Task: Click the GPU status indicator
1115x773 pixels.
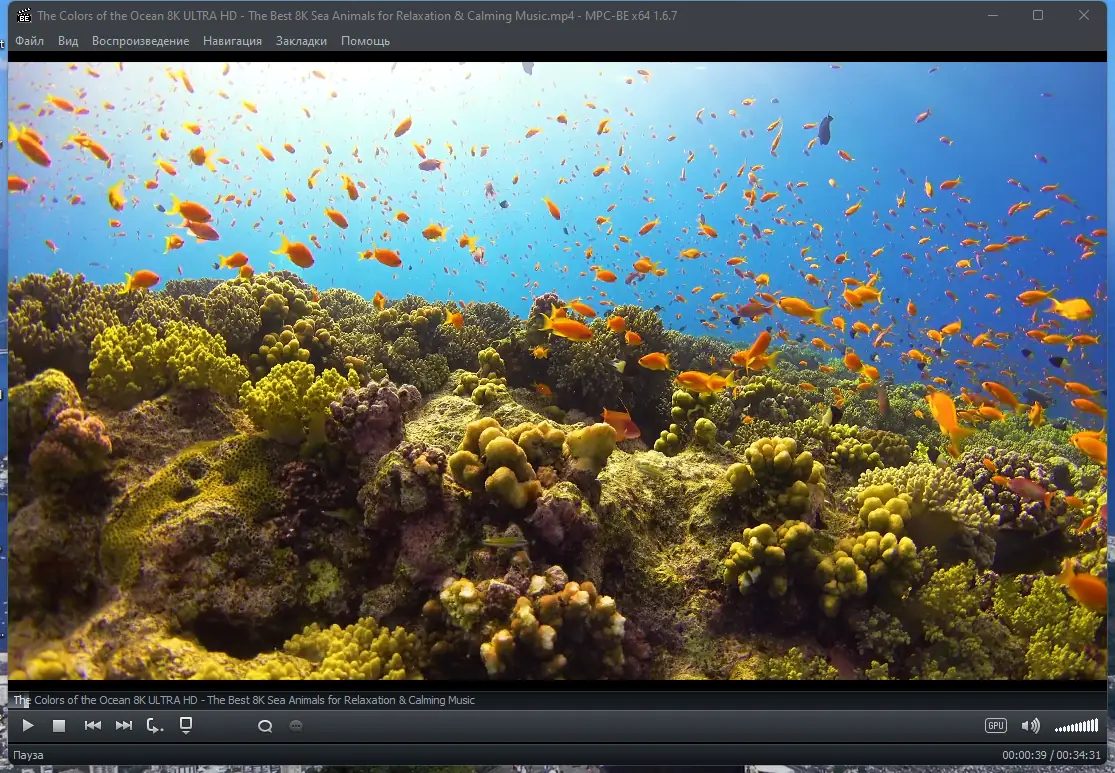Action: (995, 725)
